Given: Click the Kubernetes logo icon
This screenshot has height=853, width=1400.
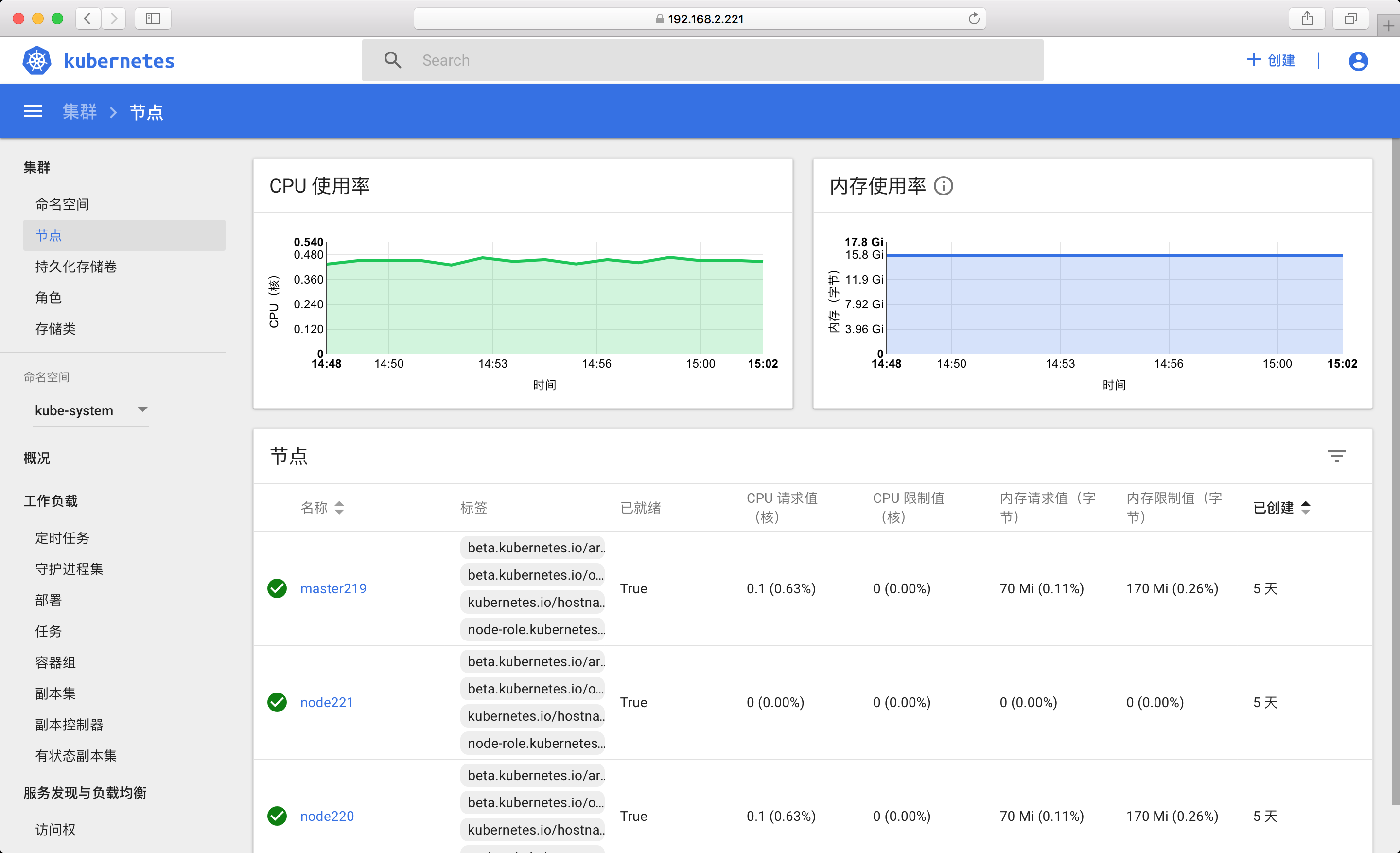Looking at the screenshot, I should [37, 61].
